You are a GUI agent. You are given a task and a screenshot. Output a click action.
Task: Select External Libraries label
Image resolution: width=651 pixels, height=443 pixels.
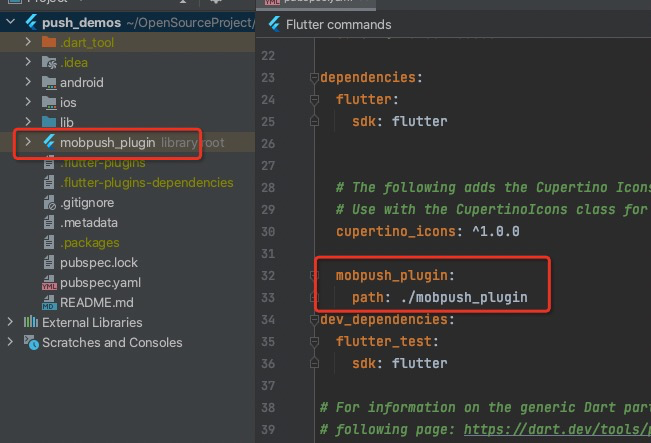pyautogui.click(x=92, y=322)
